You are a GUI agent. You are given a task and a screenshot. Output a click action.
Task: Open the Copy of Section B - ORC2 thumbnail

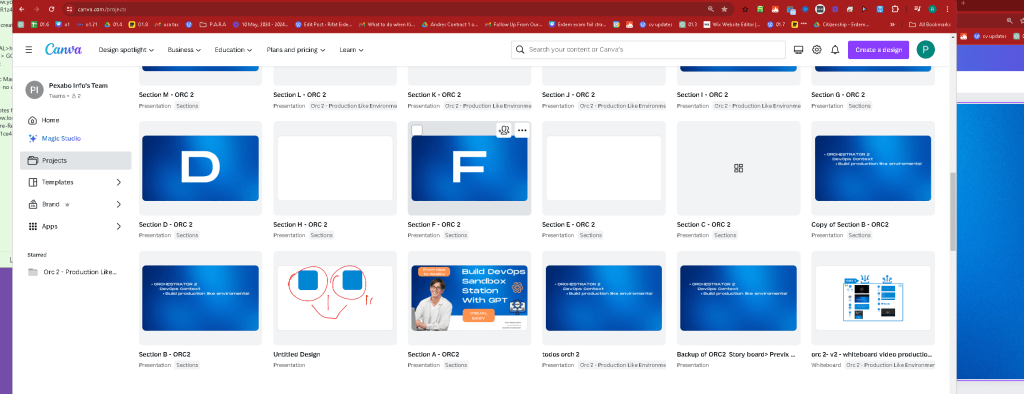[873, 168]
